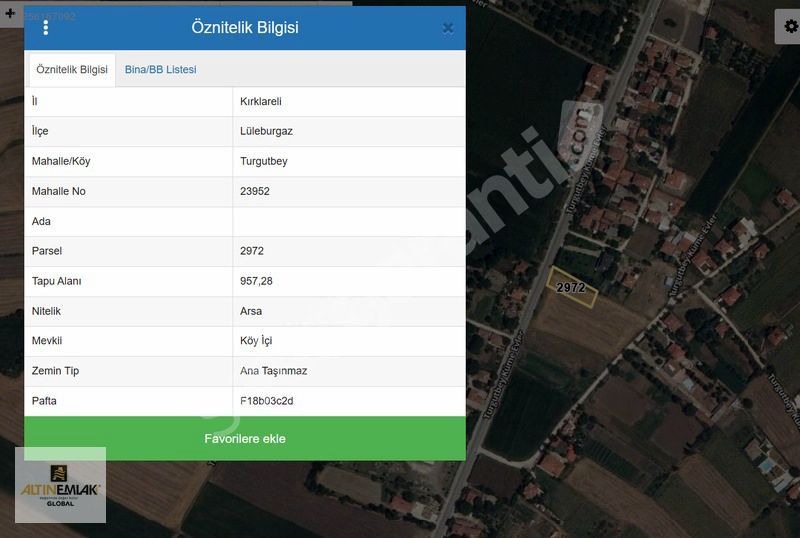Click the Mahalle No value 23952

coord(255,191)
